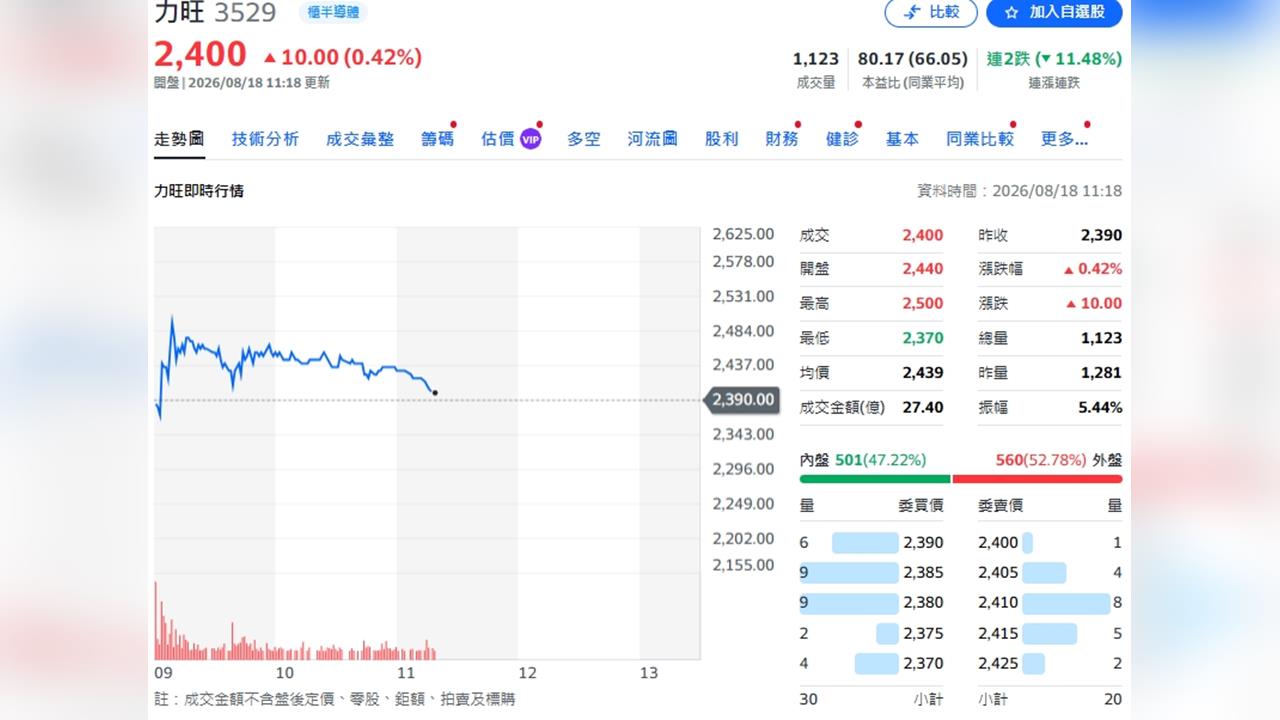Click the bid price 2,385 row
This screenshot has width=1280, height=720.
pos(871,573)
